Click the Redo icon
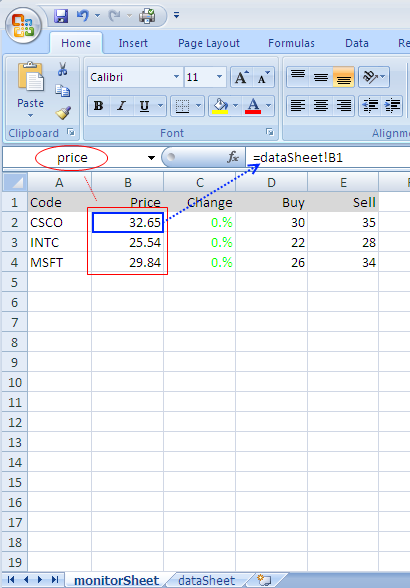This screenshot has height=588, width=410. click(x=114, y=16)
